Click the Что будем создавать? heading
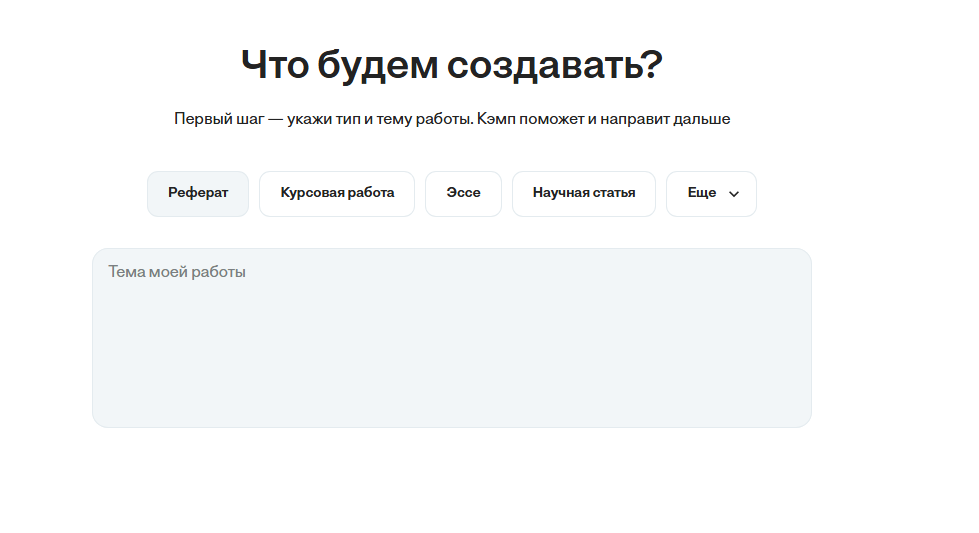 click(x=451, y=66)
